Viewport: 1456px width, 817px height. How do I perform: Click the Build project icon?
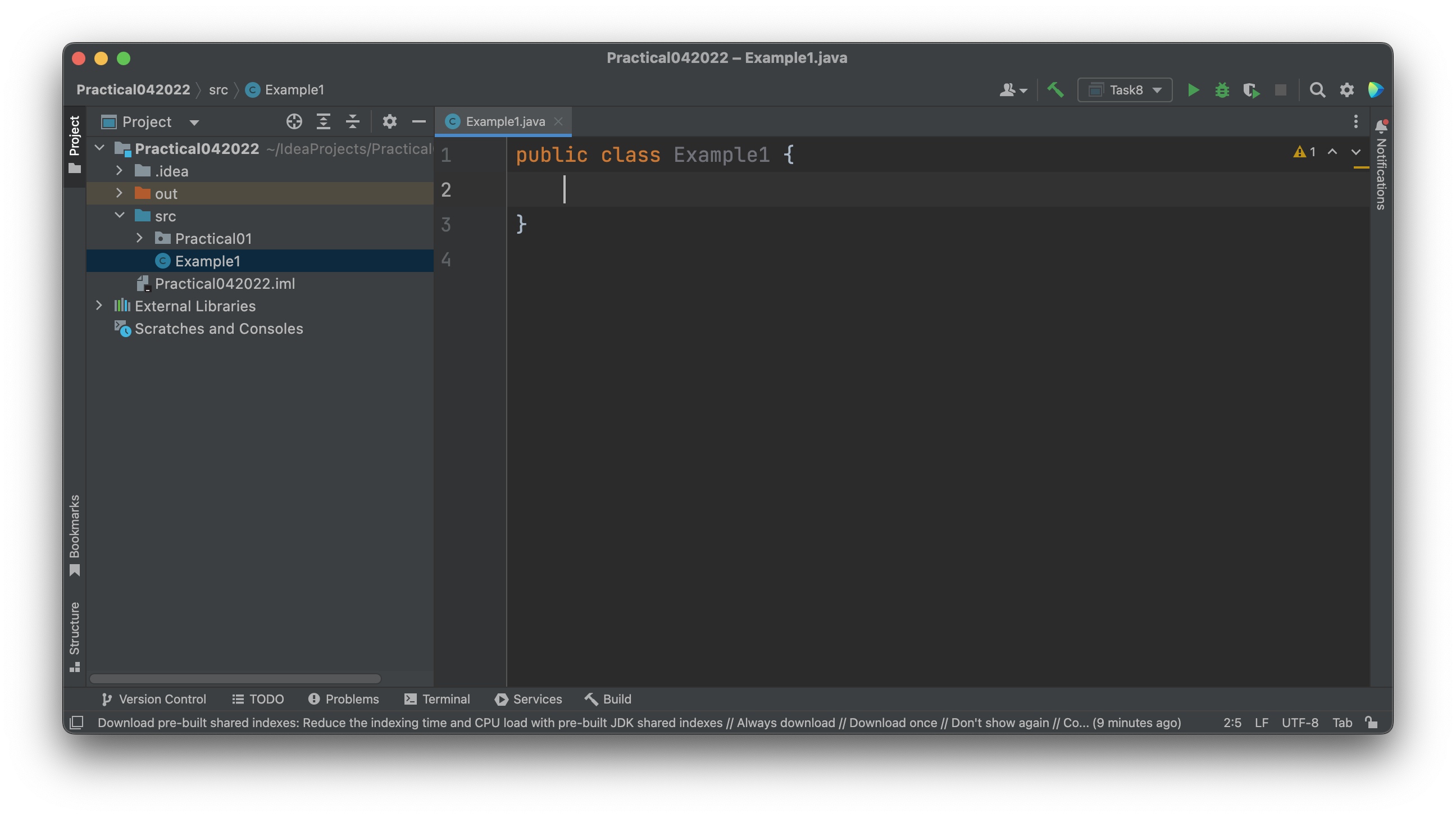(x=1056, y=89)
